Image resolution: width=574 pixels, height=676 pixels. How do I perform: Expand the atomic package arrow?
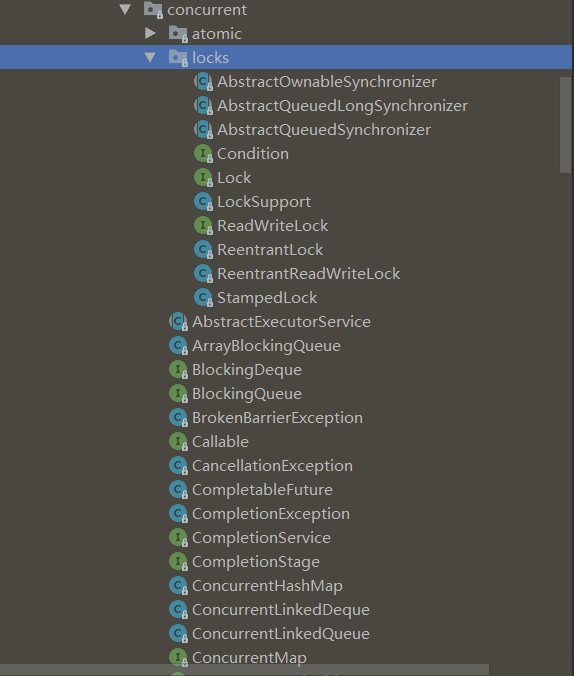coord(150,33)
